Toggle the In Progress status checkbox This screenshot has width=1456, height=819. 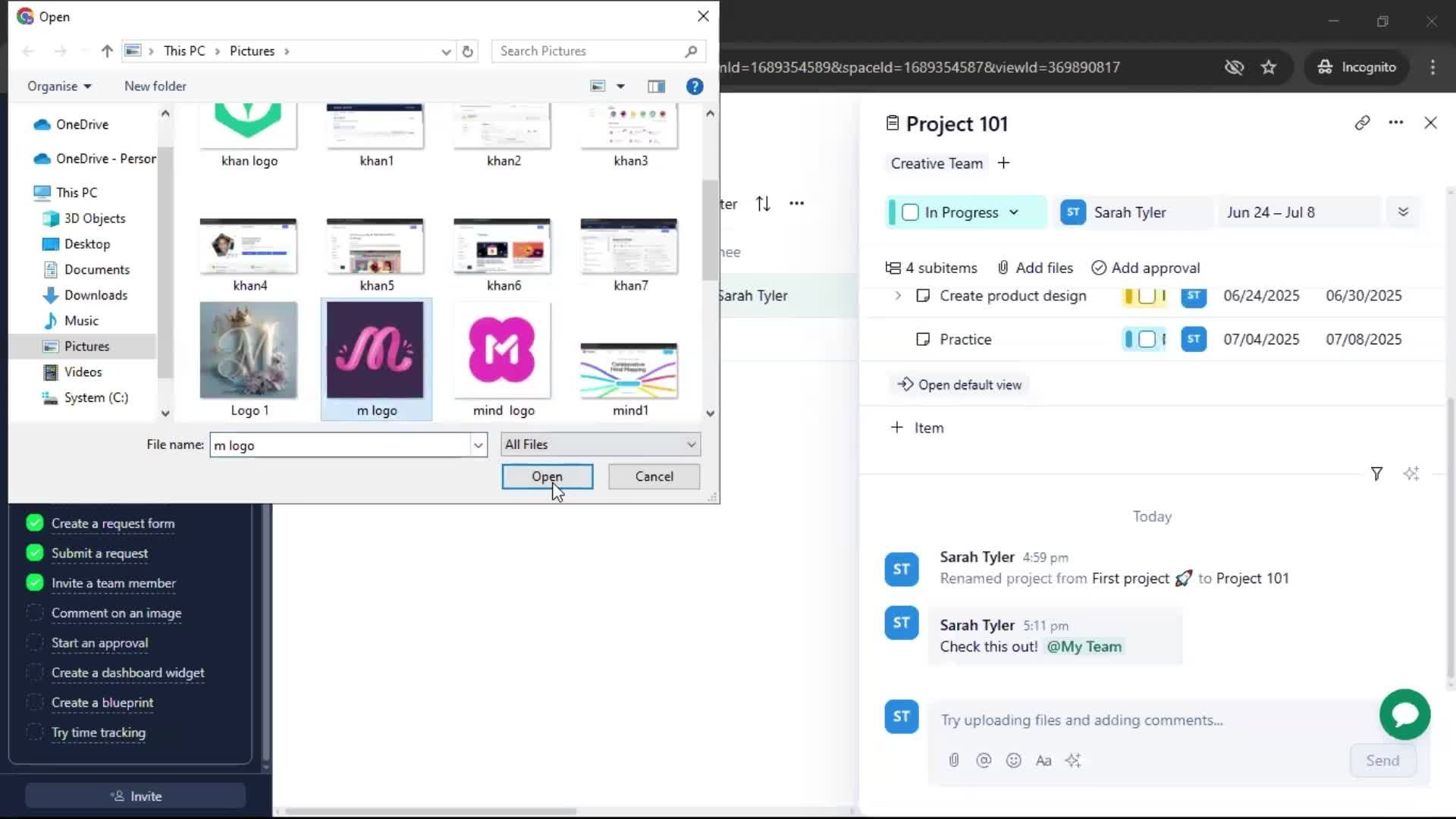click(x=911, y=212)
